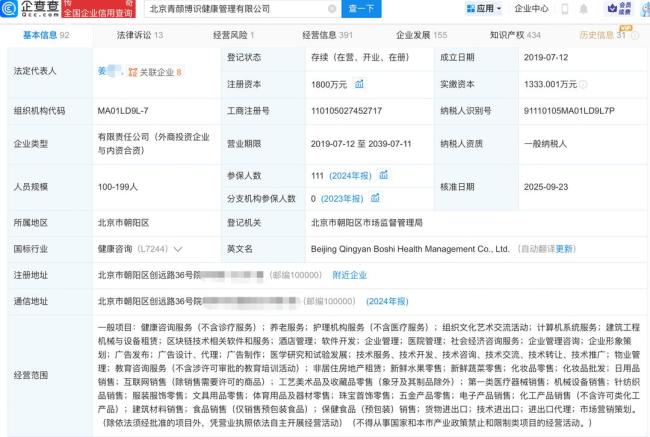Click the 所属地区 value 北京市朝阳区
The width and height of the screenshot is (650, 437).
pos(123,223)
